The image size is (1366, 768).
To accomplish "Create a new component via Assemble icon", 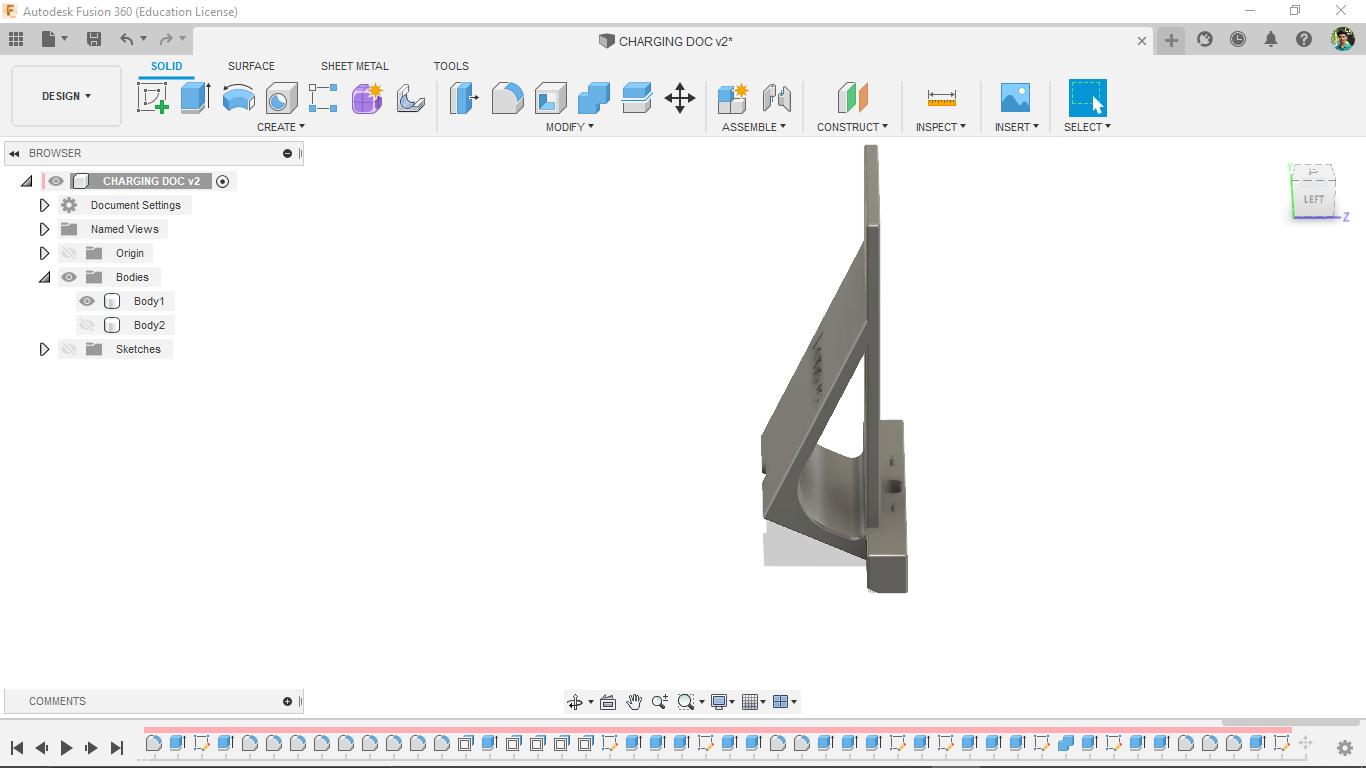I will coord(733,98).
